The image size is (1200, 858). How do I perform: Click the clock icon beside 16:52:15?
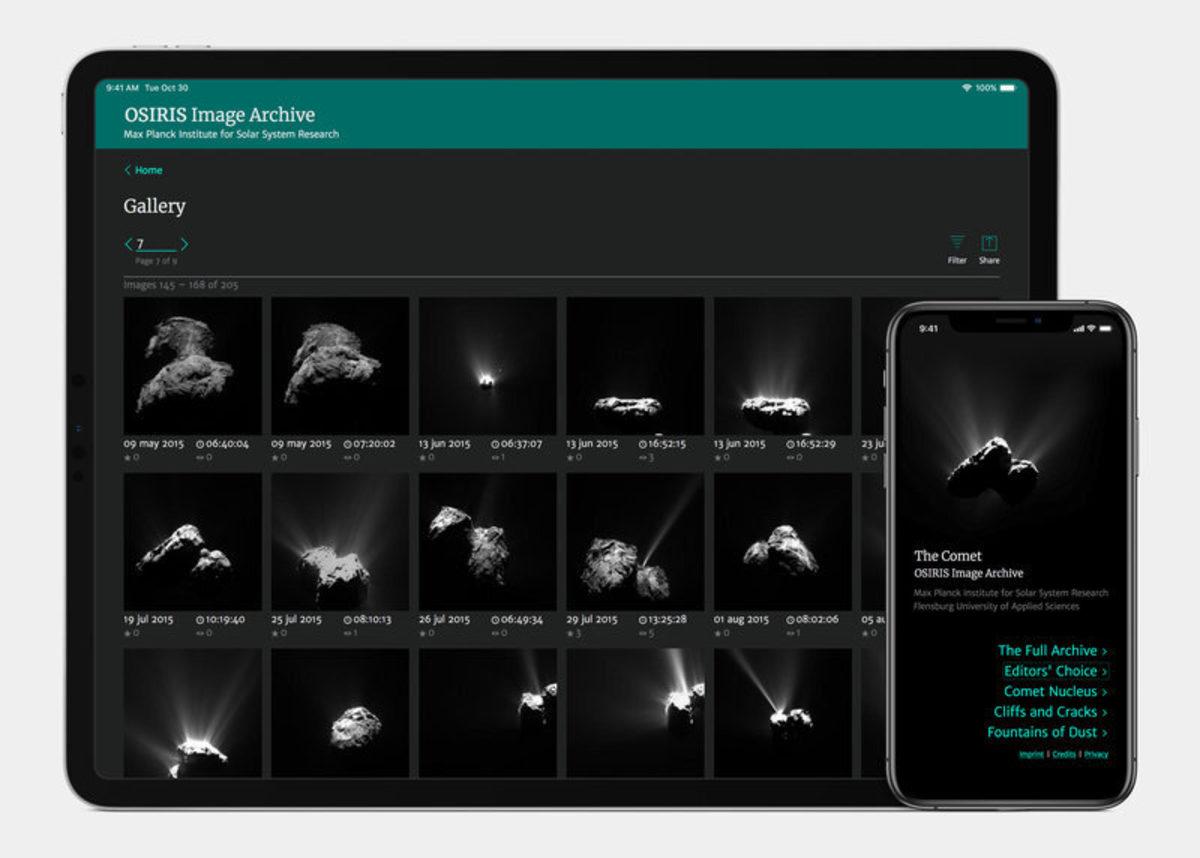[641, 443]
